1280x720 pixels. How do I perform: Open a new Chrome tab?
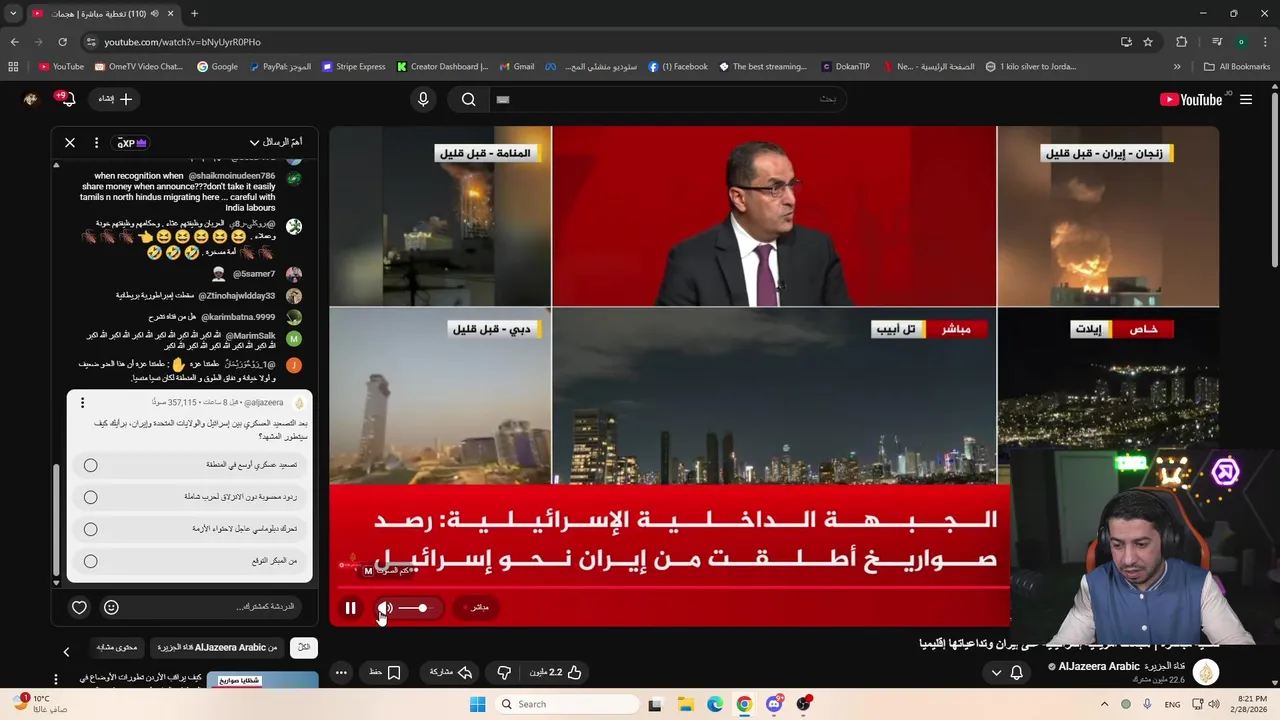point(194,14)
